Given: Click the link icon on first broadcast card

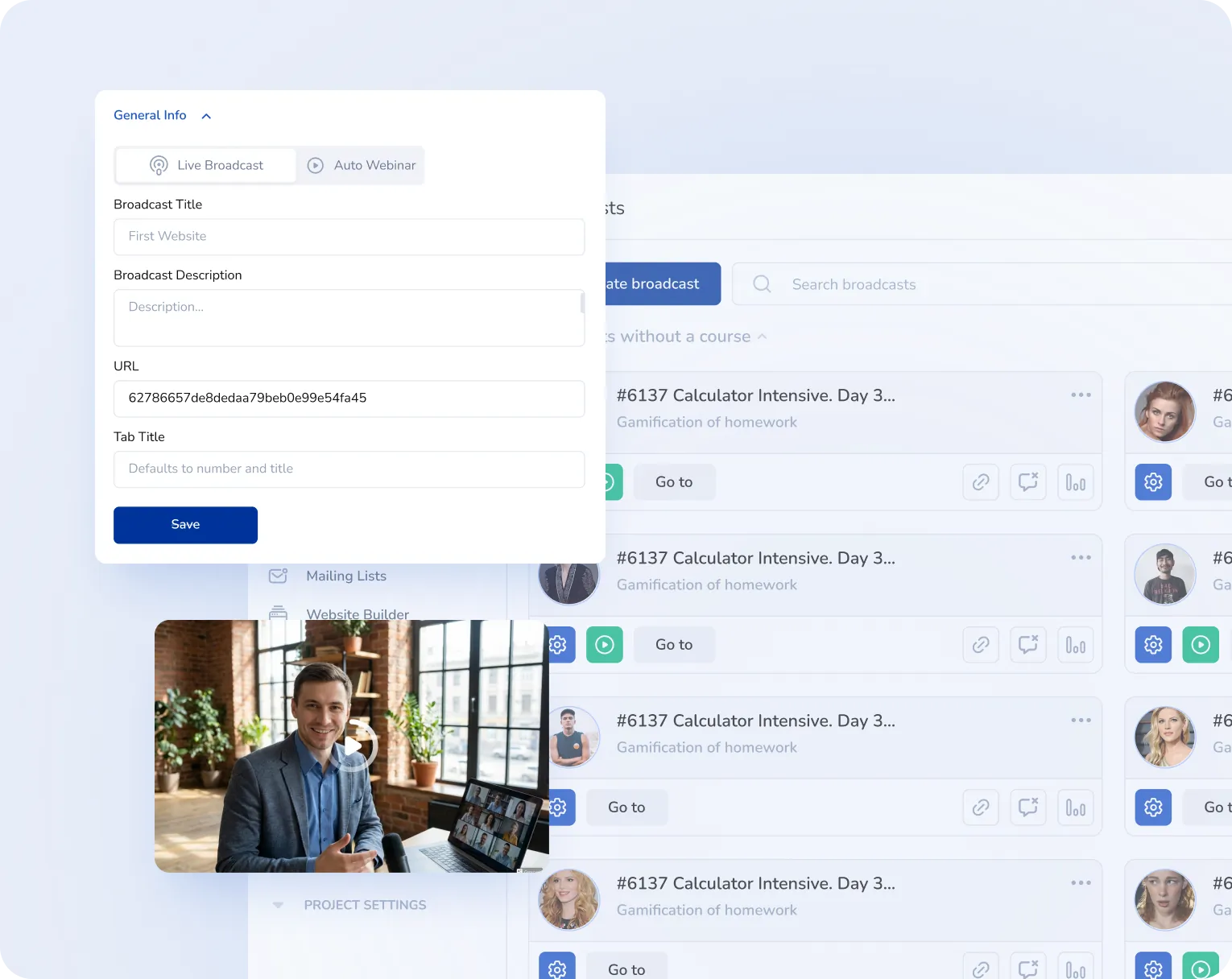Looking at the screenshot, I should (980, 482).
